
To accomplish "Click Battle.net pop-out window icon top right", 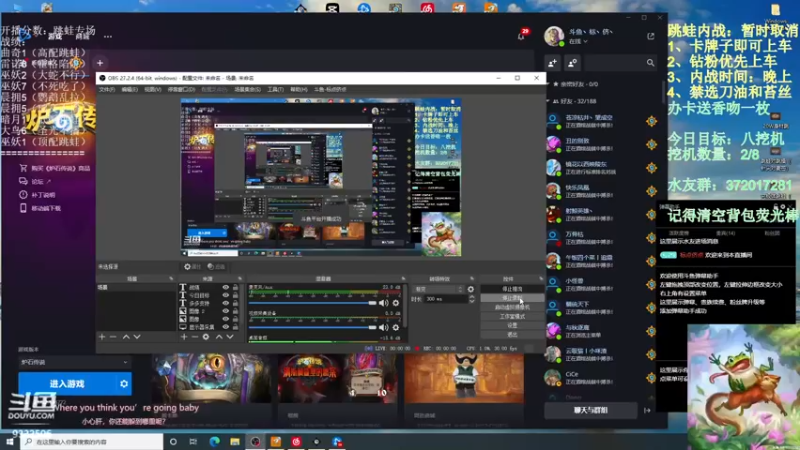I will tap(651, 36).
